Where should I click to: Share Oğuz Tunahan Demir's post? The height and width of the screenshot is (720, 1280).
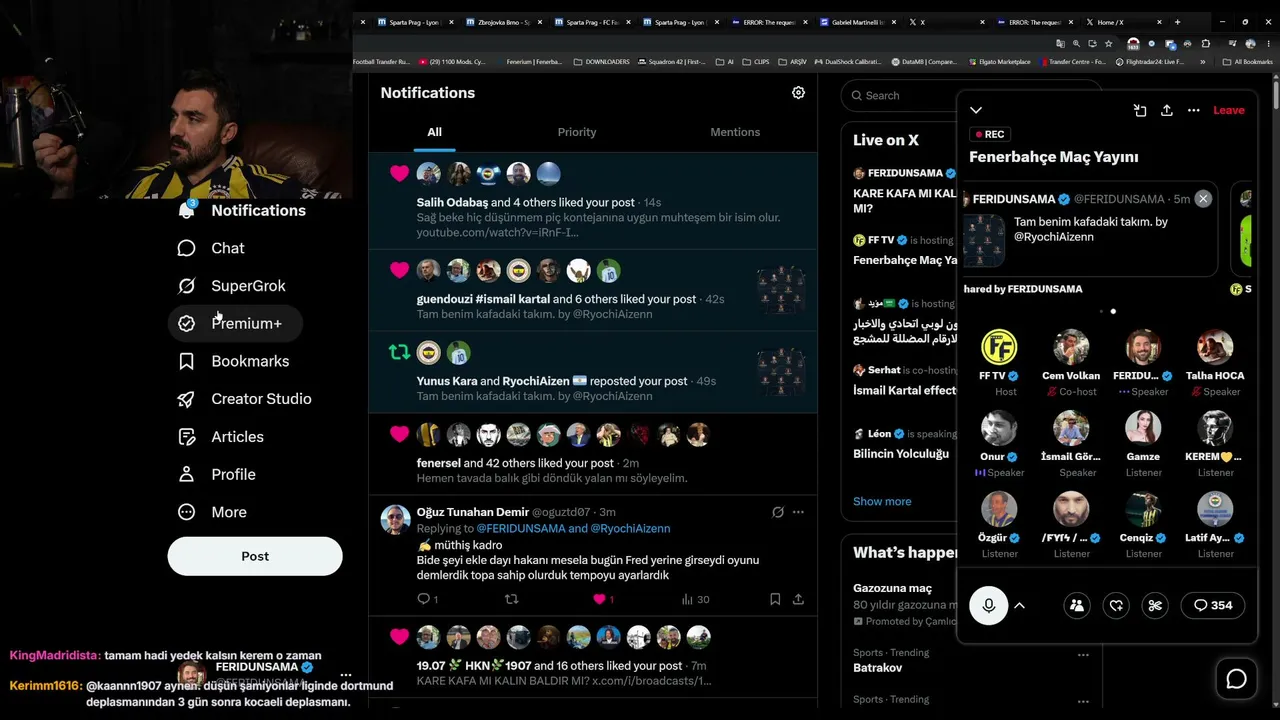point(798,599)
